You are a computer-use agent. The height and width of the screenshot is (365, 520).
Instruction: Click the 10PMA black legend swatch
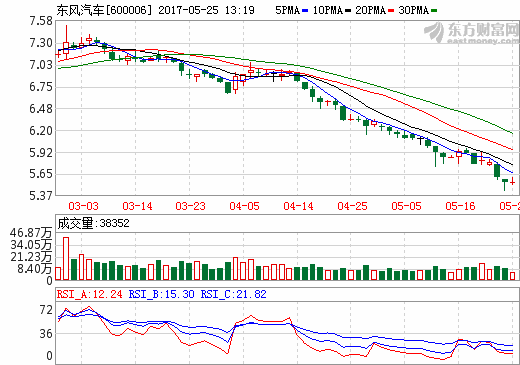[348, 11]
